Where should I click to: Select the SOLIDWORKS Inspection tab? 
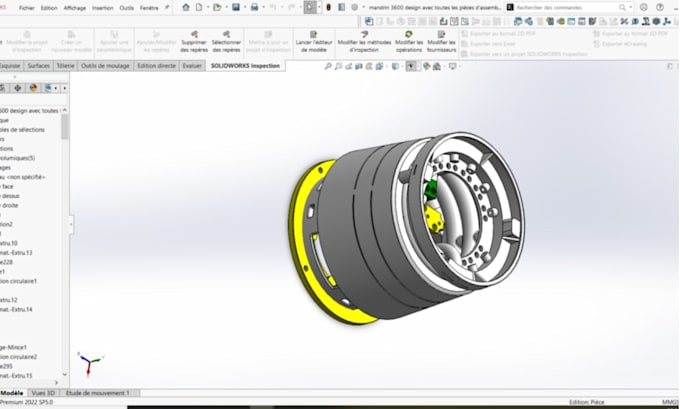tap(245, 66)
